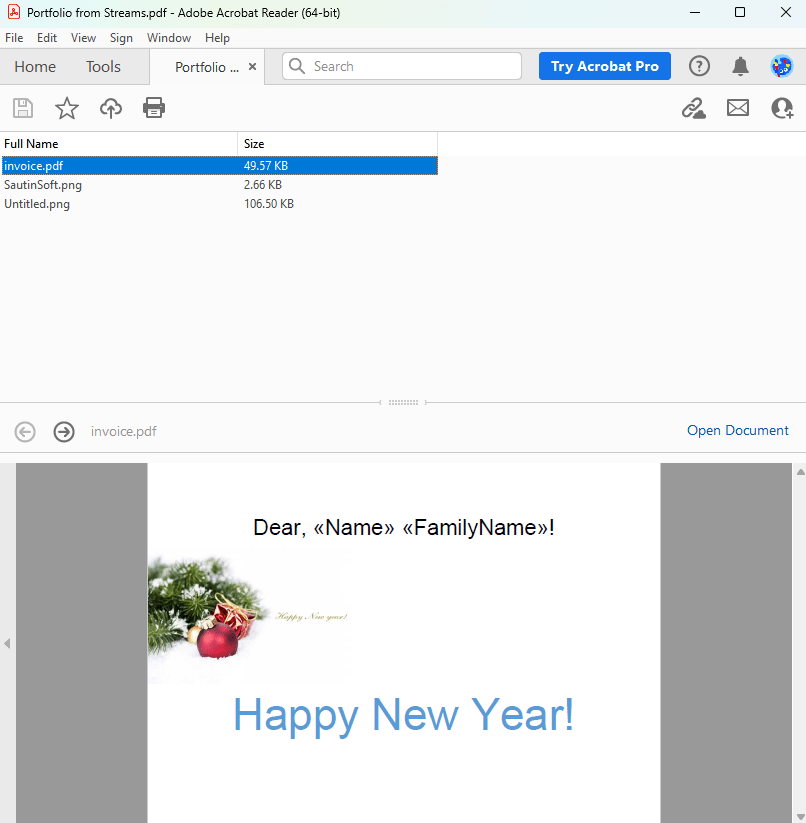Send file by email envelope icon

(x=738, y=108)
